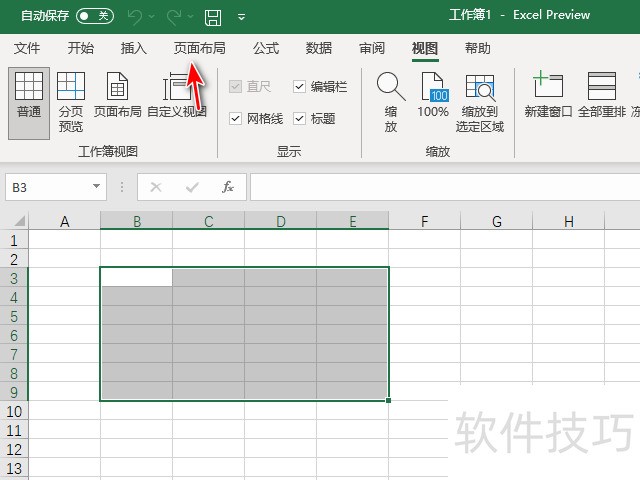Open the 缩放 zoom dialog
This screenshot has width=640, height=480.
391,102
